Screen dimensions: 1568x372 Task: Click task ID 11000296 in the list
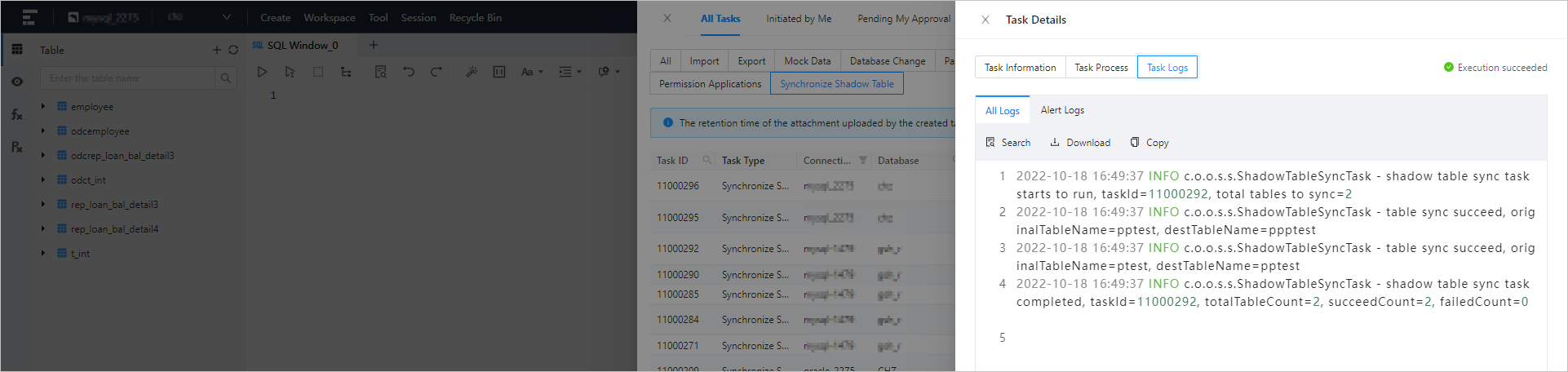(678, 186)
